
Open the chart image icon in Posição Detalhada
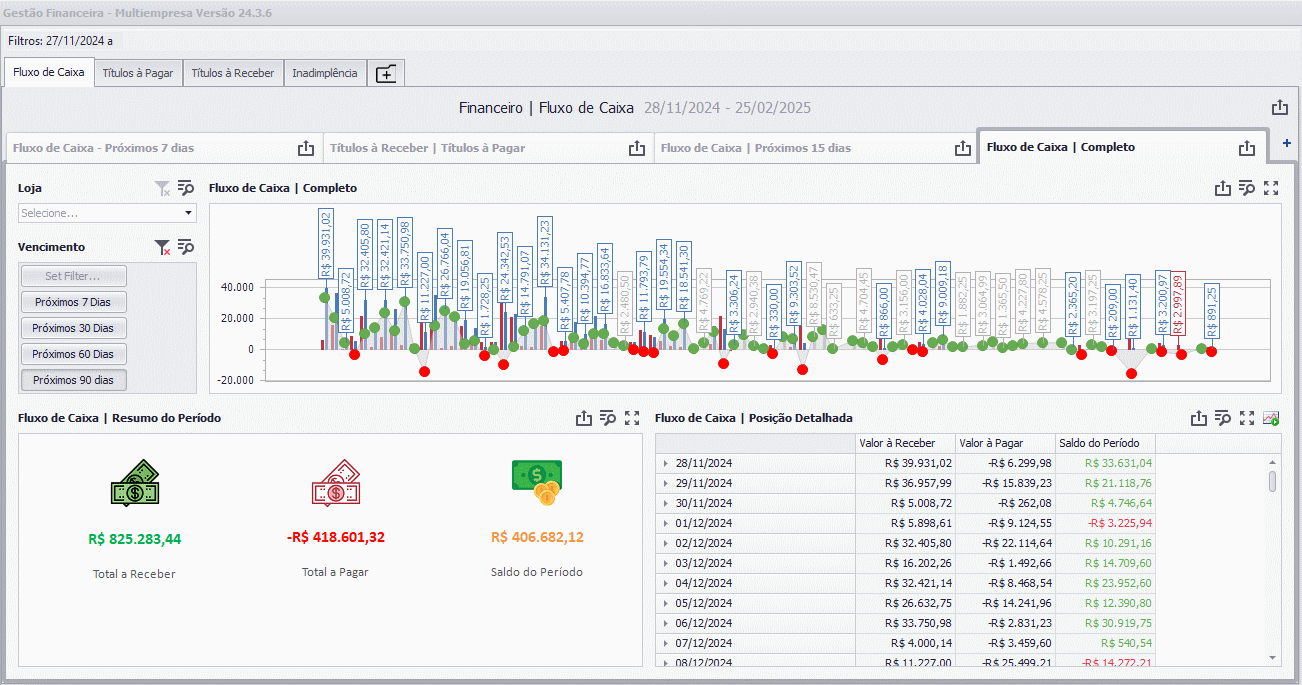(1271, 418)
